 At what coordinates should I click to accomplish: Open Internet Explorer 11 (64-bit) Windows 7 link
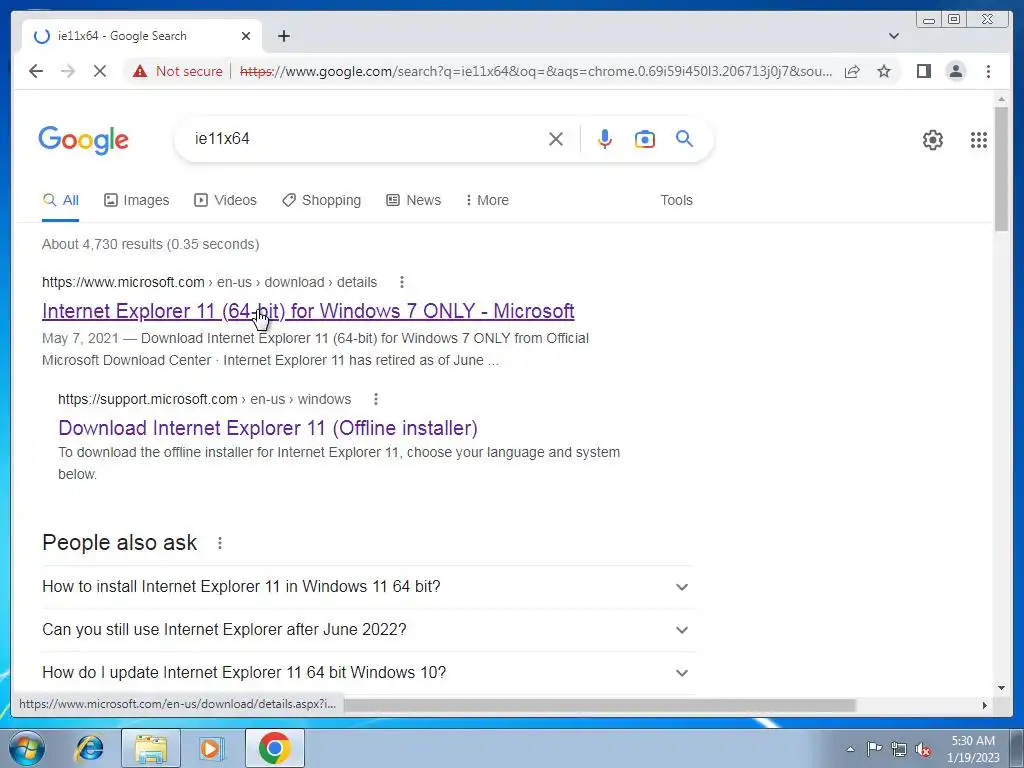pyautogui.click(x=308, y=311)
